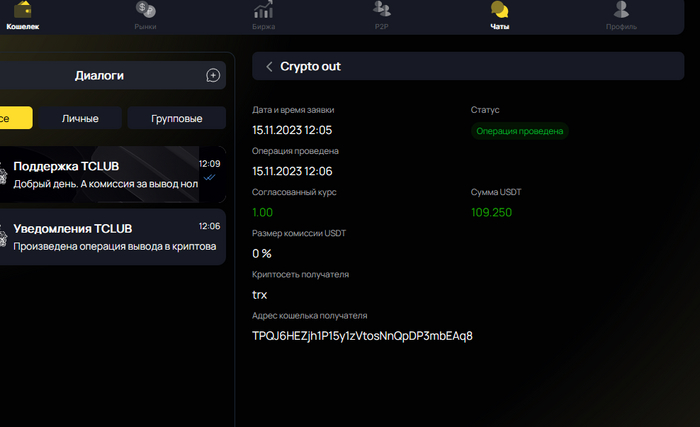
Task: Click the Диалоги panel heading
Action: tap(99, 75)
